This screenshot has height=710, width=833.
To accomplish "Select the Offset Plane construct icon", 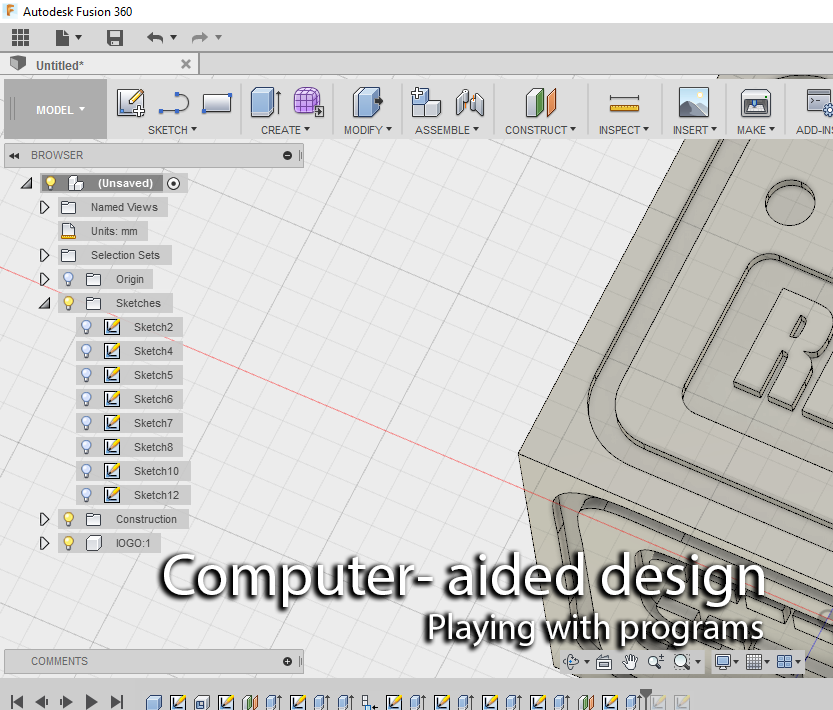I will point(541,102).
